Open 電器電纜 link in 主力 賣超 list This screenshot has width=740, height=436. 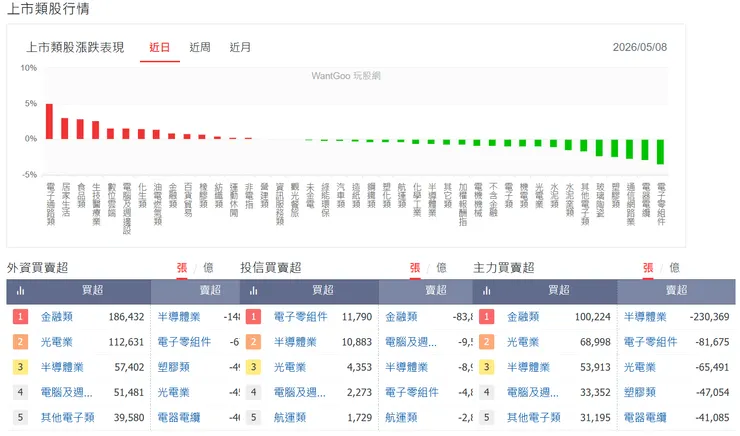click(645, 418)
